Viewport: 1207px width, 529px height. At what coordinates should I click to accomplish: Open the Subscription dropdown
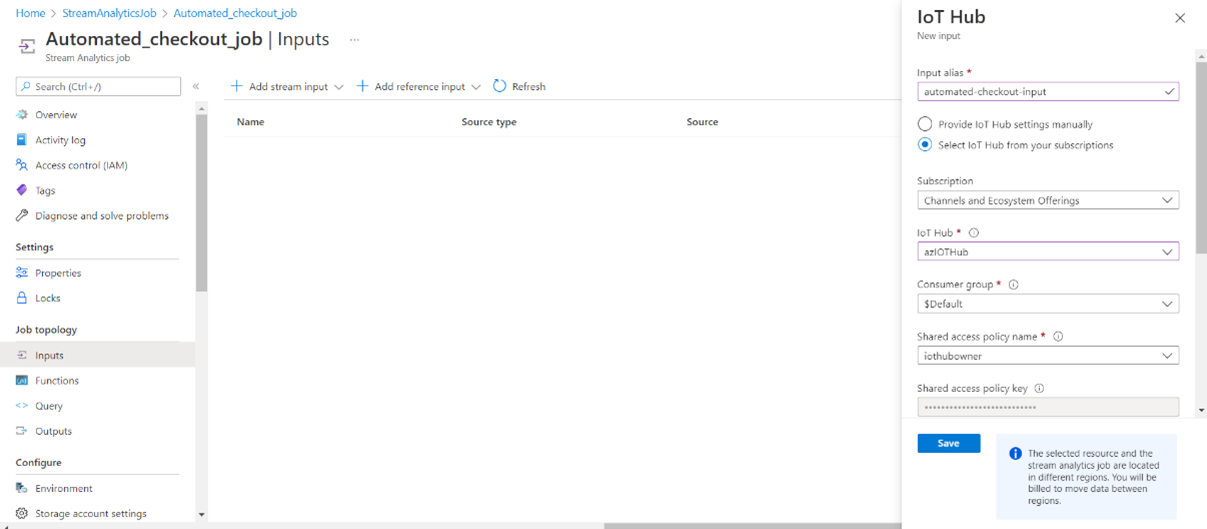pos(1048,200)
